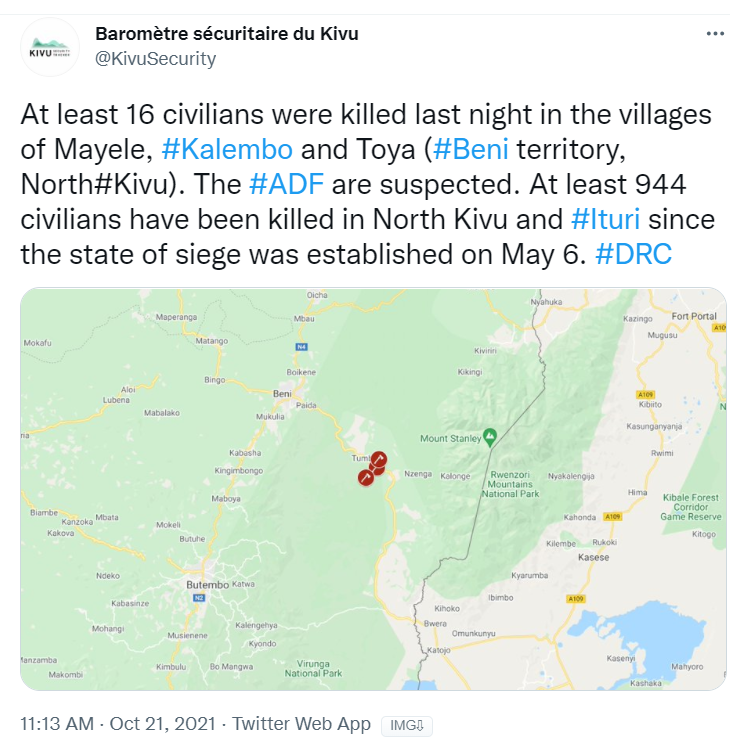Open the tweet's three-dot more options menu
730x751 pixels.
[714, 34]
